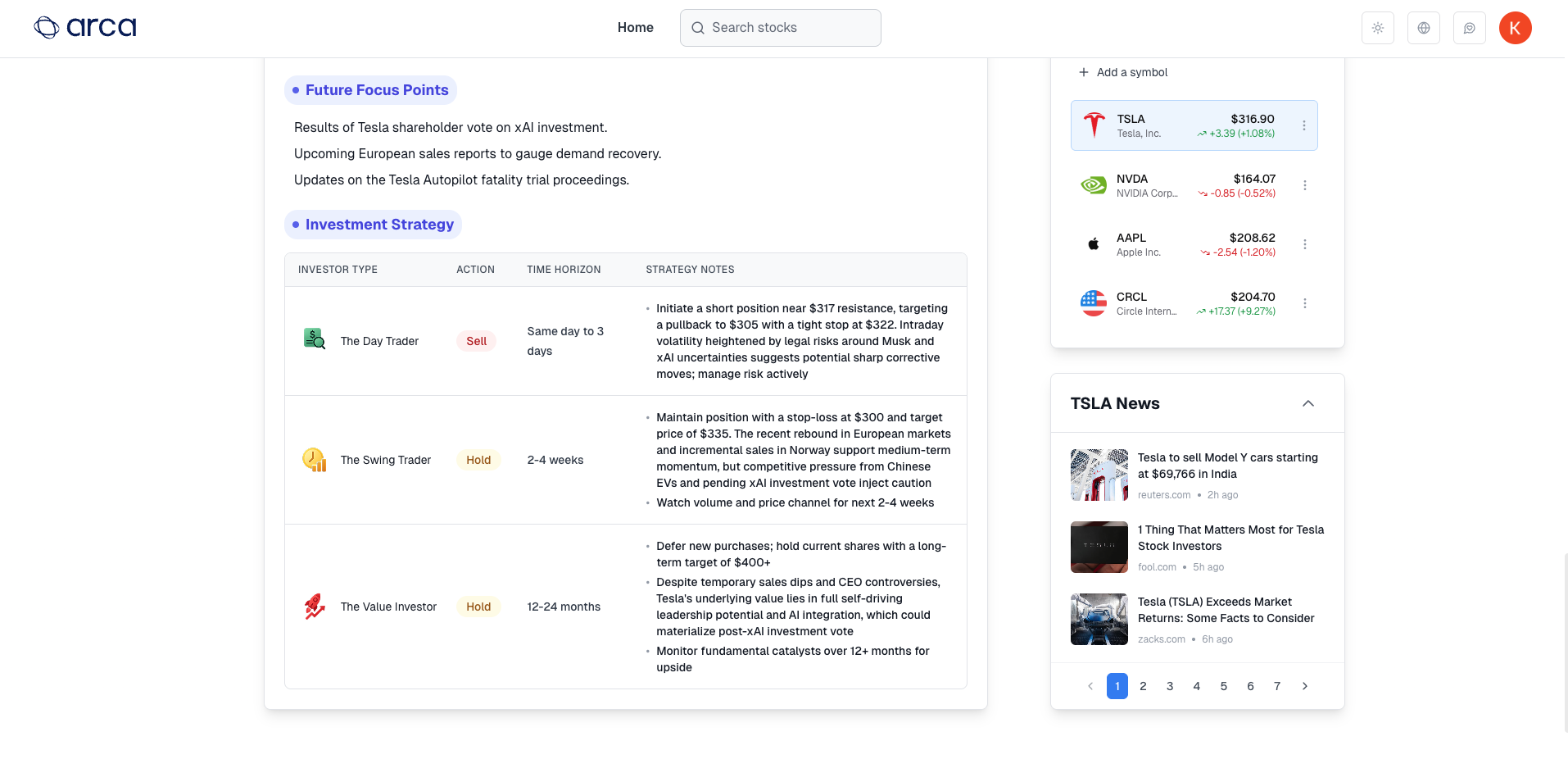
Task: Go to previous news page arrow
Action: pos(1090,686)
